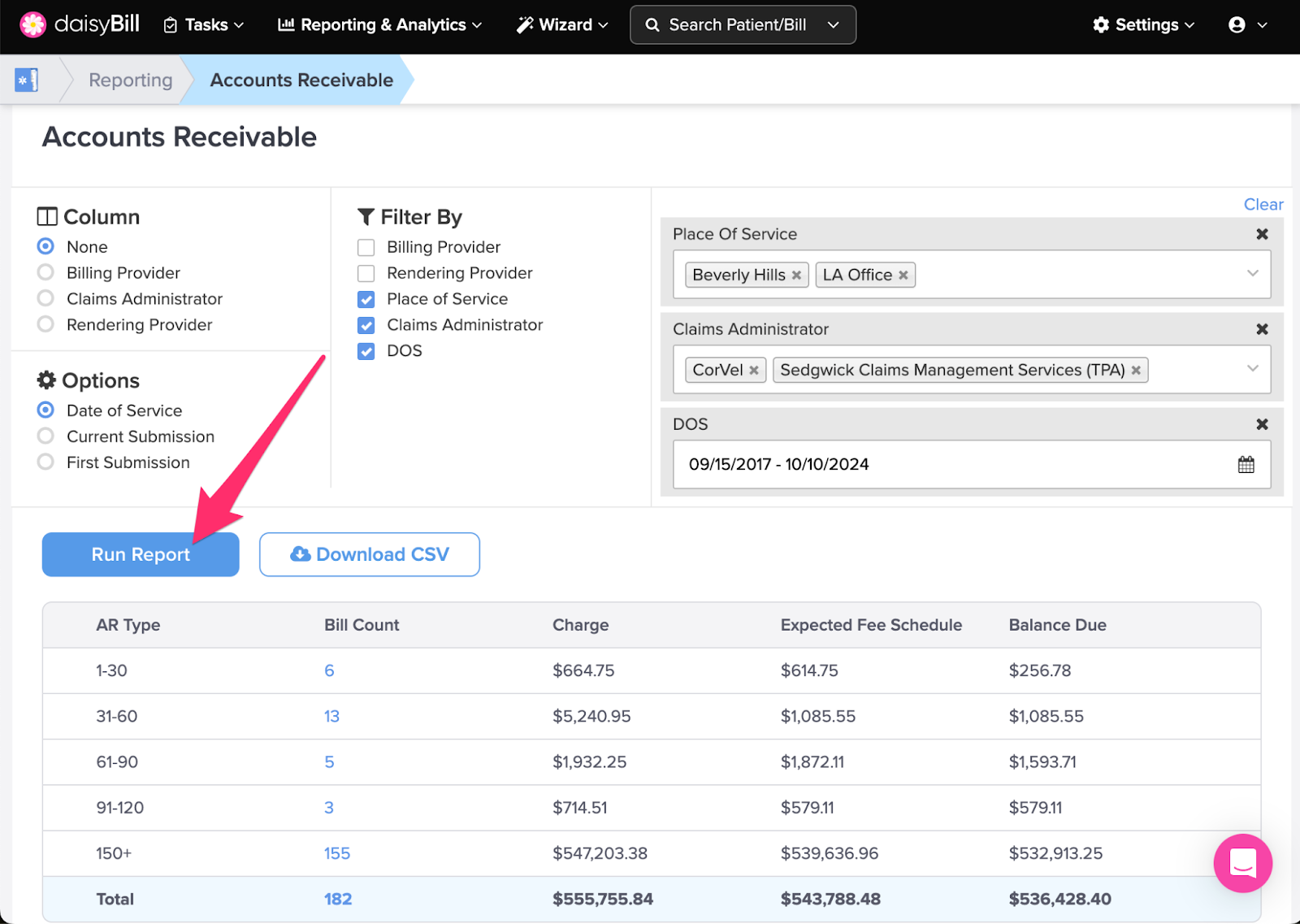This screenshot has width=1300, height=924.
Task: Open the 61-90 bill count link 5
Action: point(329,762)
